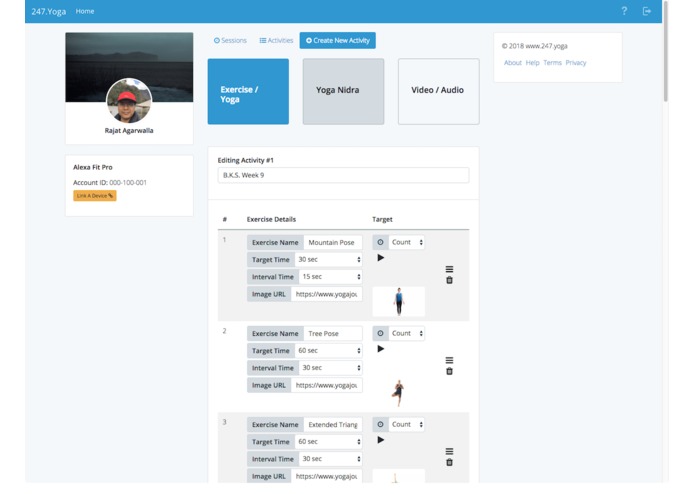Click the activity name field B.K.S. Week 9

tap(344, 175)
